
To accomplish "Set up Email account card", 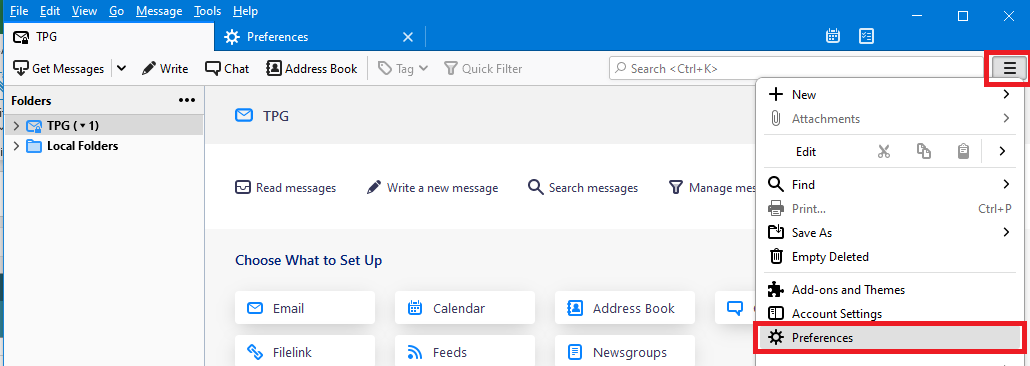I will click(305, 308).
